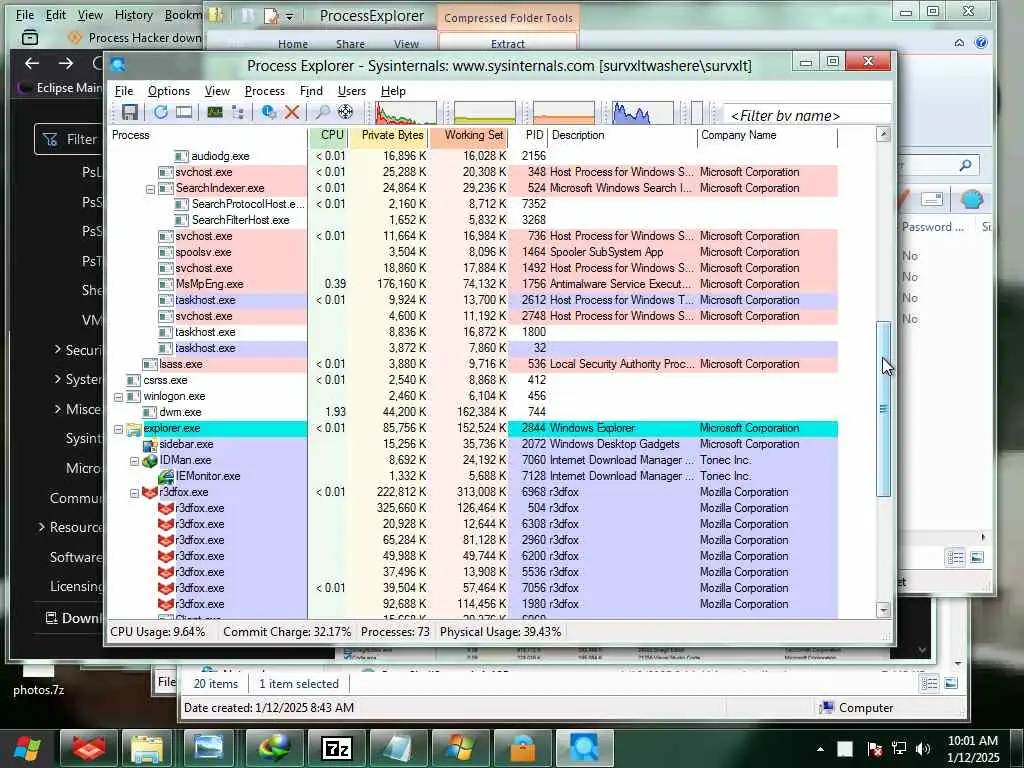Select the sidebar.exe process row

coord(472,444)
